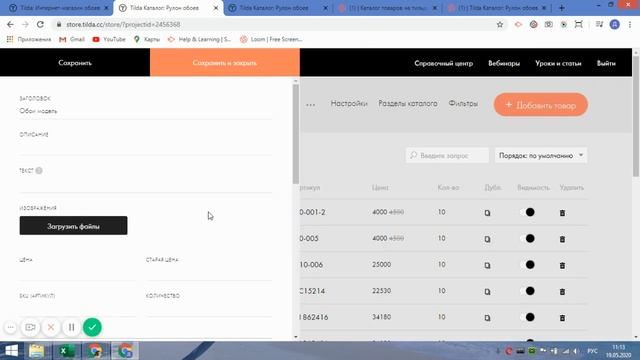Click the price 22530 cell
Image resolution: width=640 pixels, height=360 pixels.
click(381, 291)
